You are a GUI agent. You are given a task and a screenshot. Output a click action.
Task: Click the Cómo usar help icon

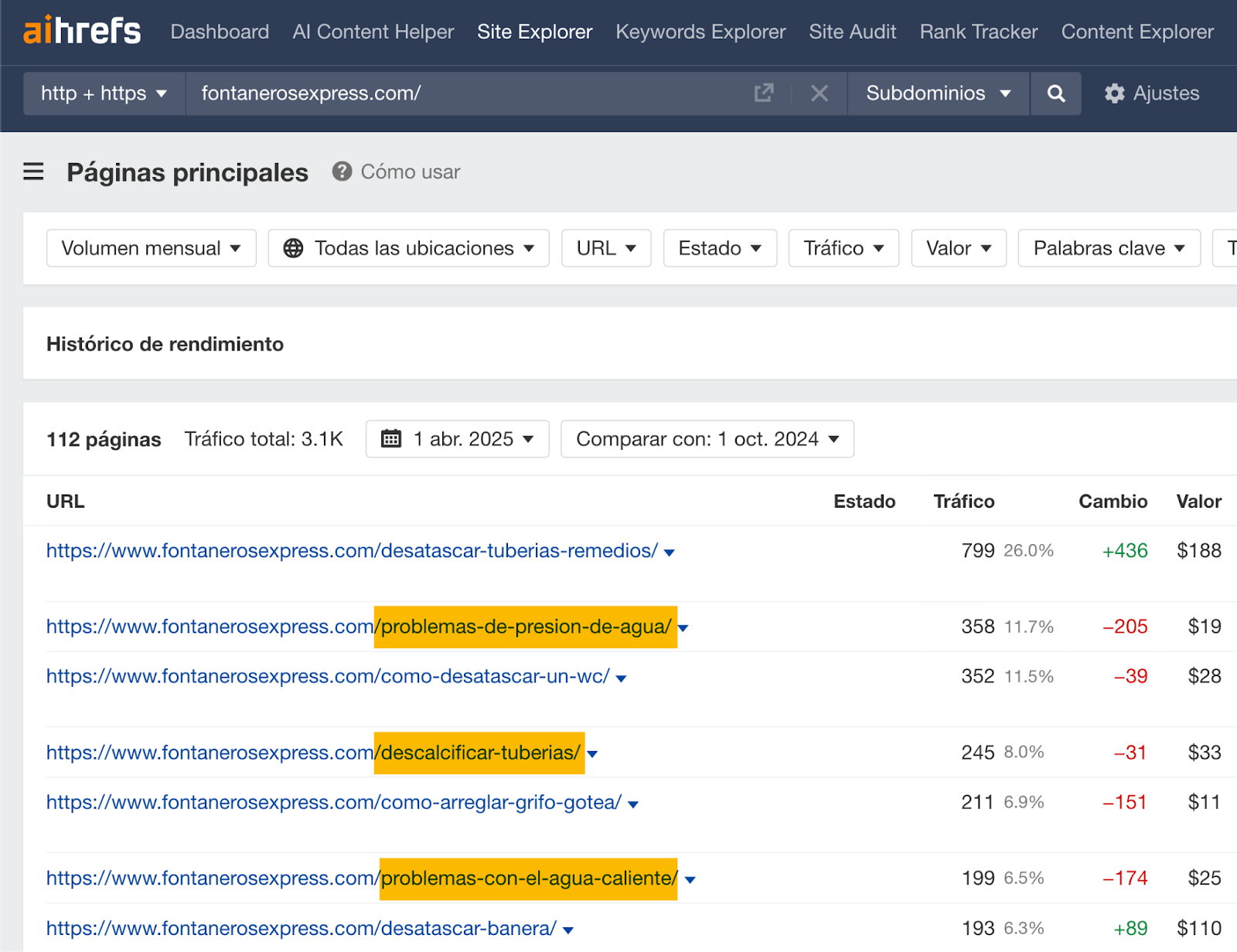342,172
